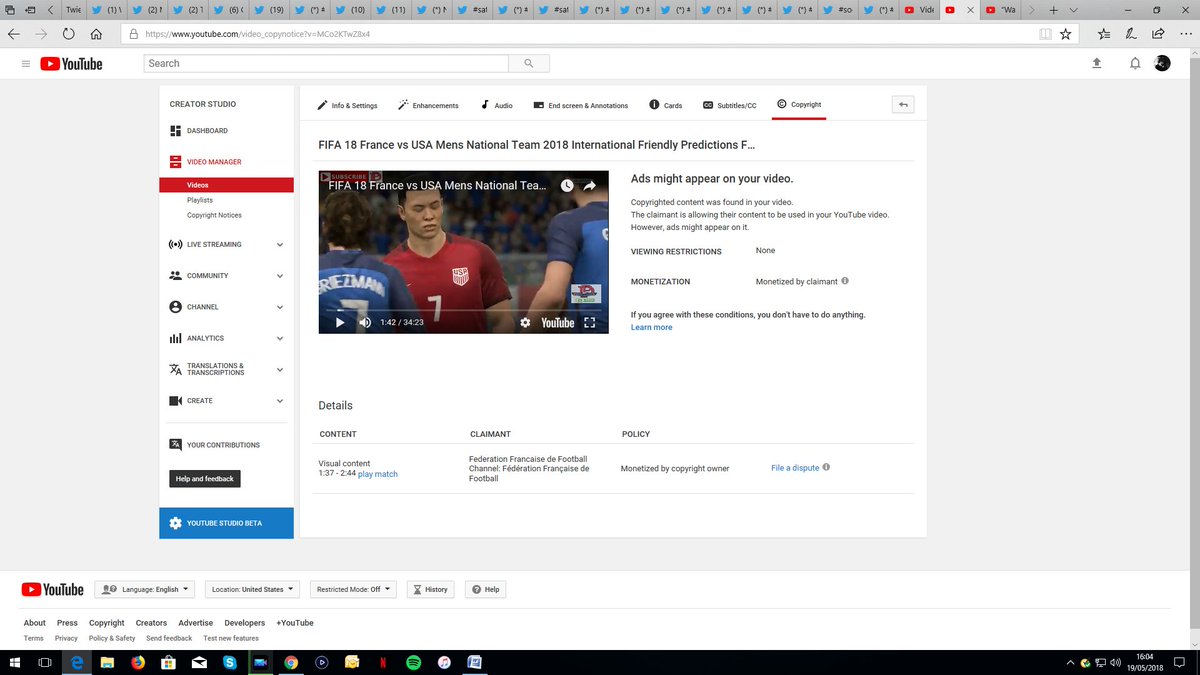Play the video preview
Screen dimensions: 1200x675
point(339,322)
